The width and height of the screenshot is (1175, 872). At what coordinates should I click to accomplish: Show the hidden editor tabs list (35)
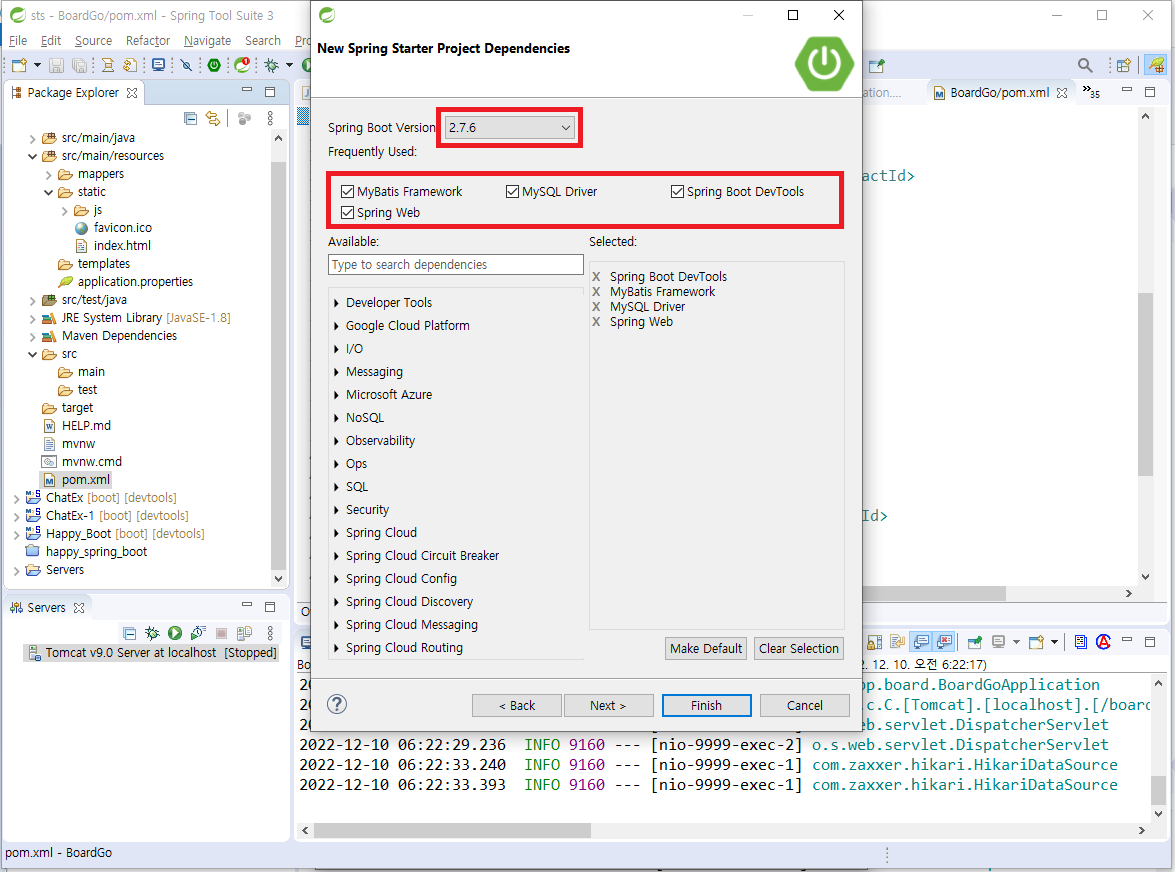pyautogui.click(x=1091, y=91)
